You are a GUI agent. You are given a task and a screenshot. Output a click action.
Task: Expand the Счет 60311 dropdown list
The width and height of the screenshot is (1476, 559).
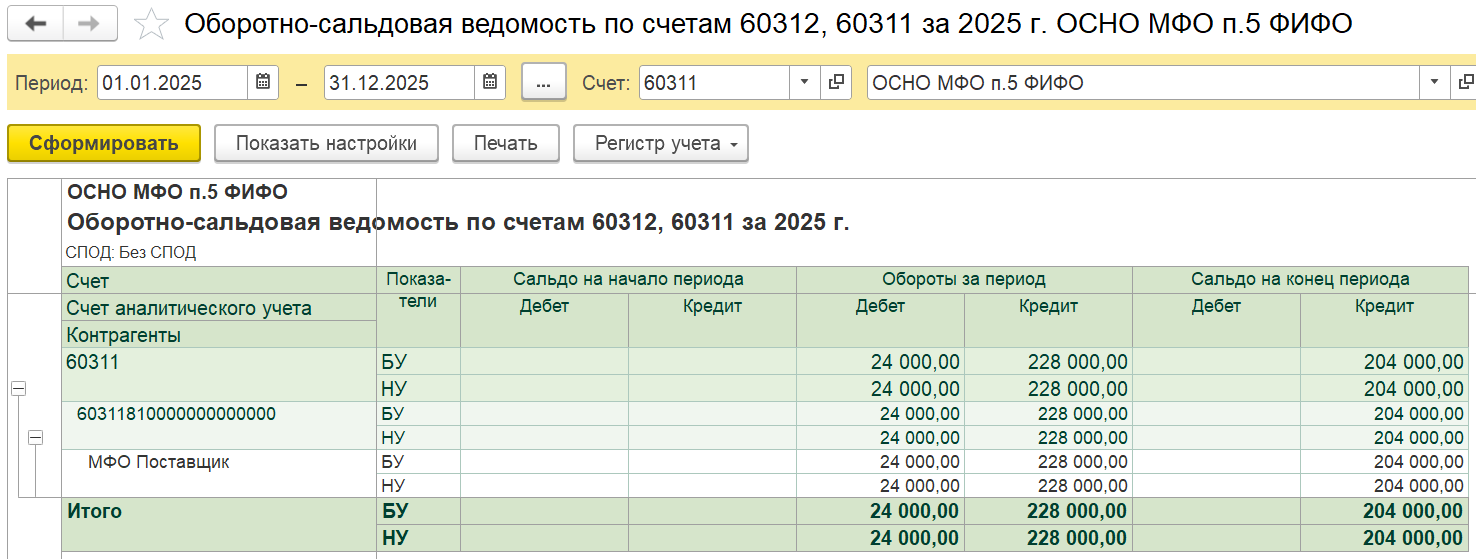[x=805, y=83]
